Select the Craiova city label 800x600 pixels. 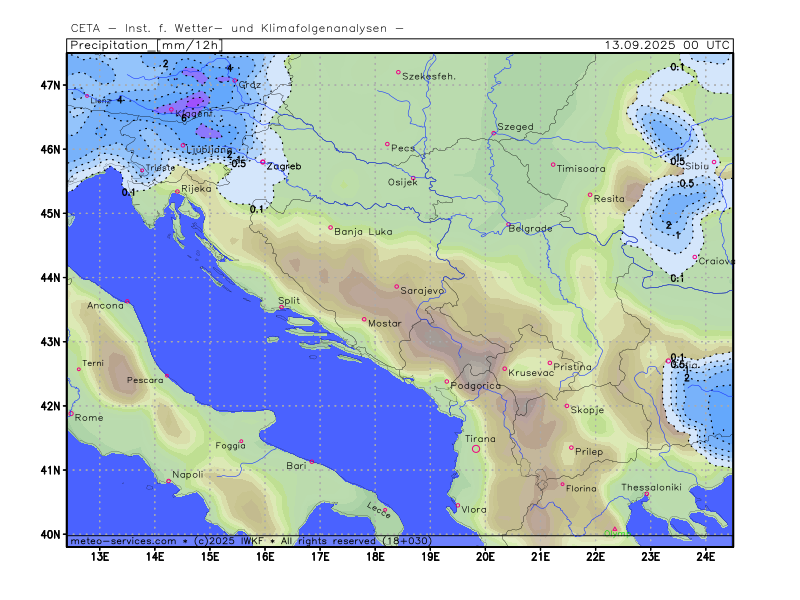[716, 261]
